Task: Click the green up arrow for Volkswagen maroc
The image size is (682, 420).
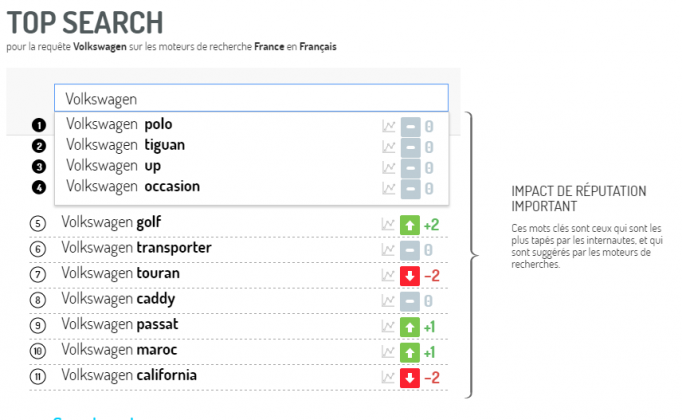Action: [x=410, y=352]
